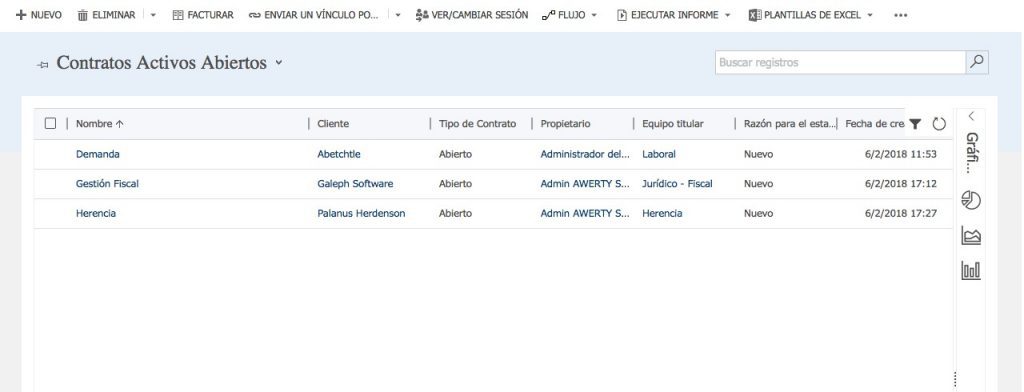Open the Gestión Fiscal contract link
The image size is (1024, 392).
[107, 184]
